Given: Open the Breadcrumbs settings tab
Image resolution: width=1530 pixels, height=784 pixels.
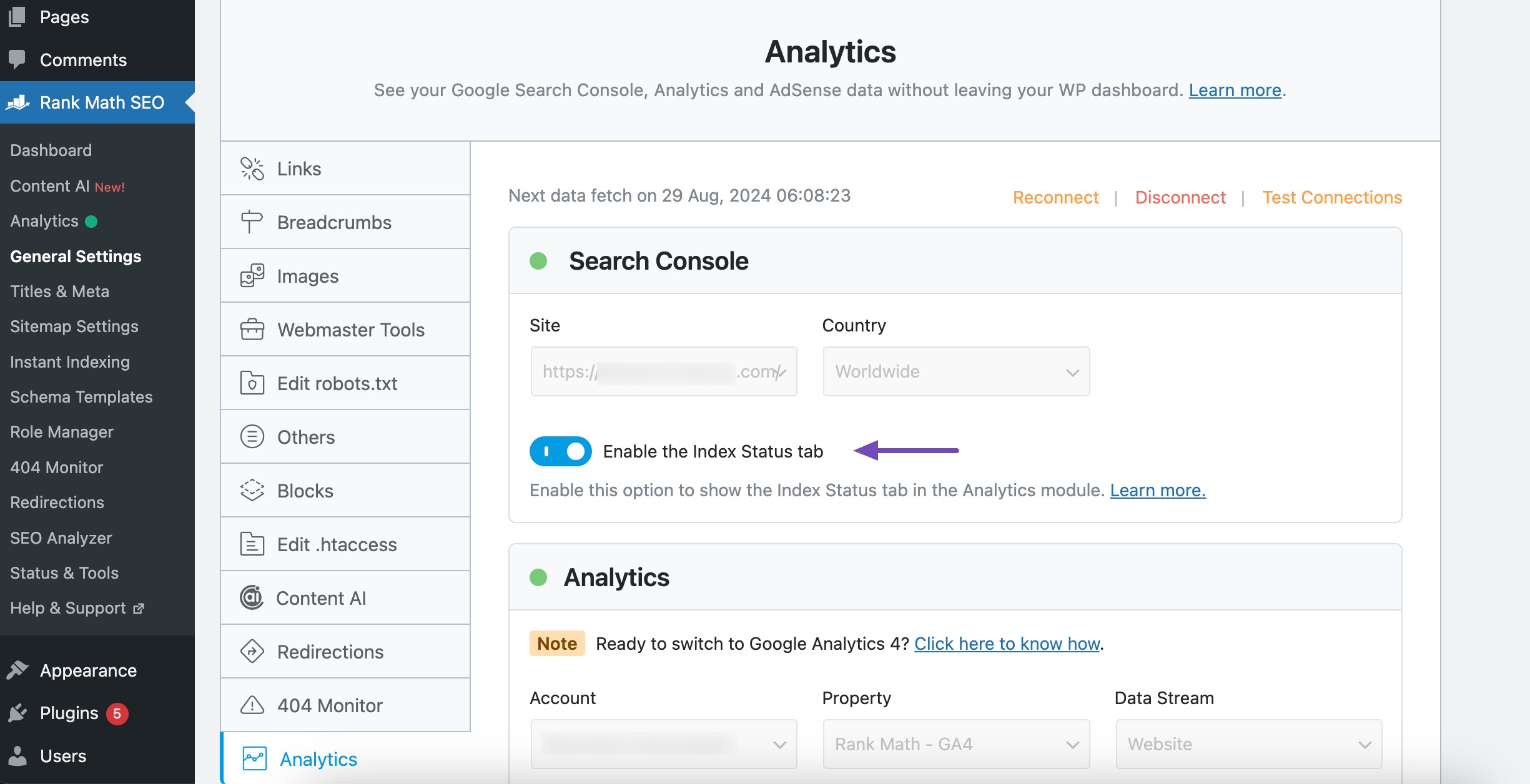Looking at the screenshot, I should pos(345,222).
